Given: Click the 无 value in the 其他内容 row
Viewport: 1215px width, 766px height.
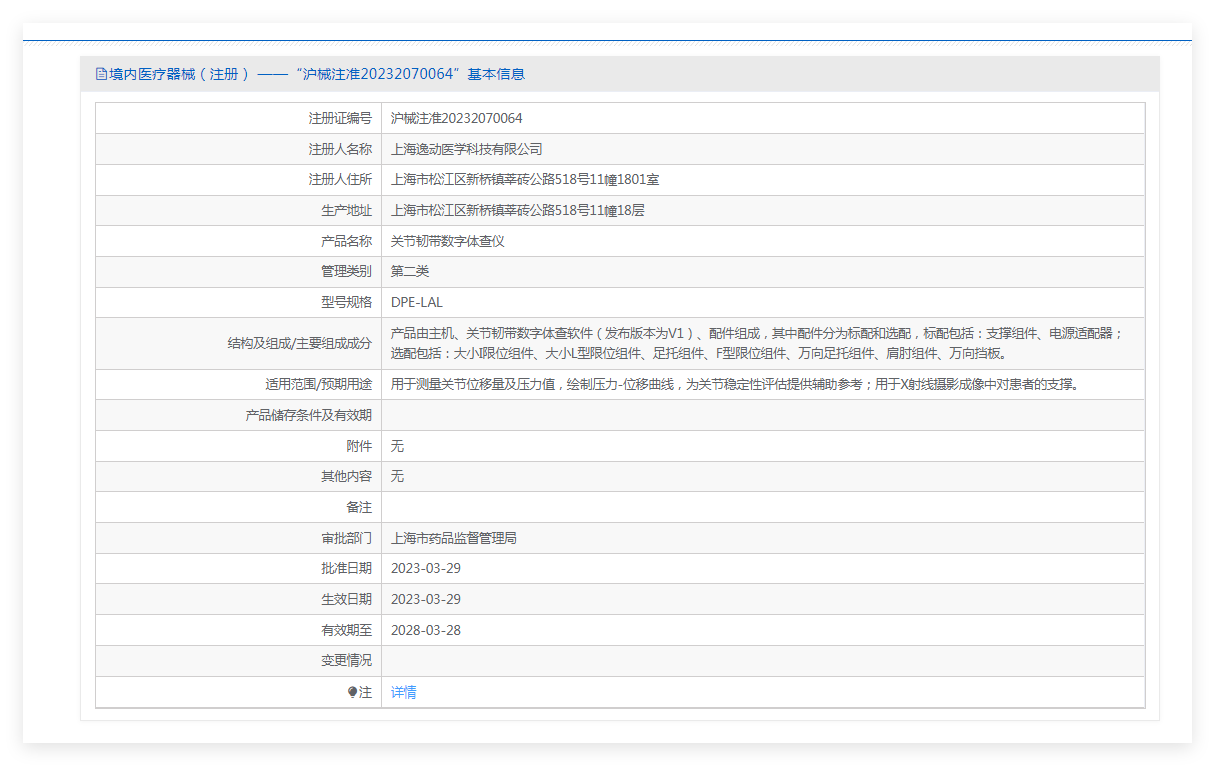Looking at the screenshot, I should pyautogui.click(x=397, y=477).
